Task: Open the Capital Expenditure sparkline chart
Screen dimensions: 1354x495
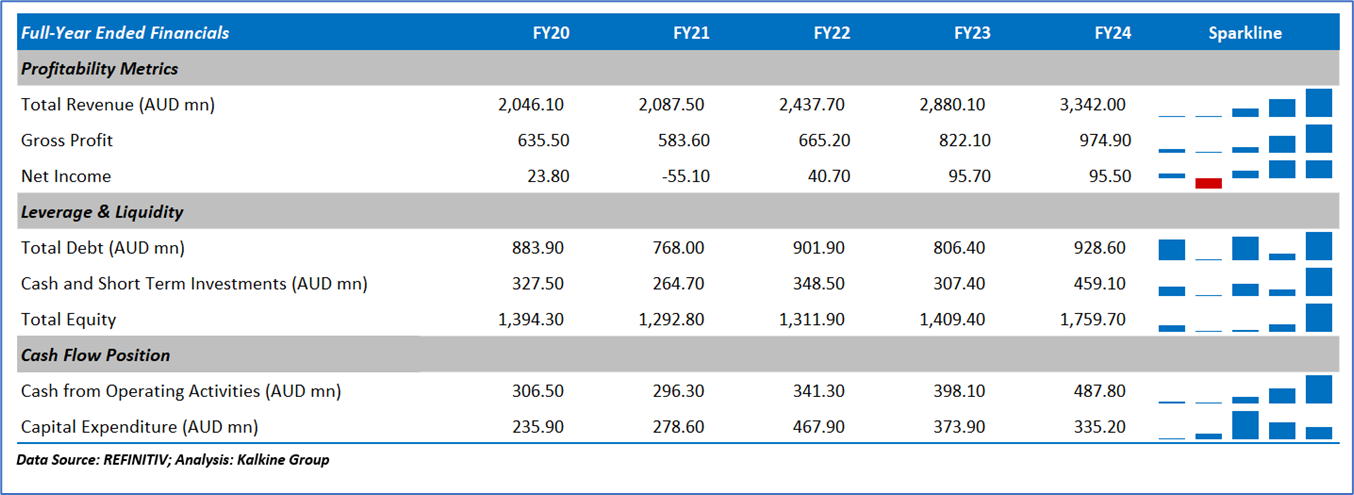Action: pos(1245,427)
